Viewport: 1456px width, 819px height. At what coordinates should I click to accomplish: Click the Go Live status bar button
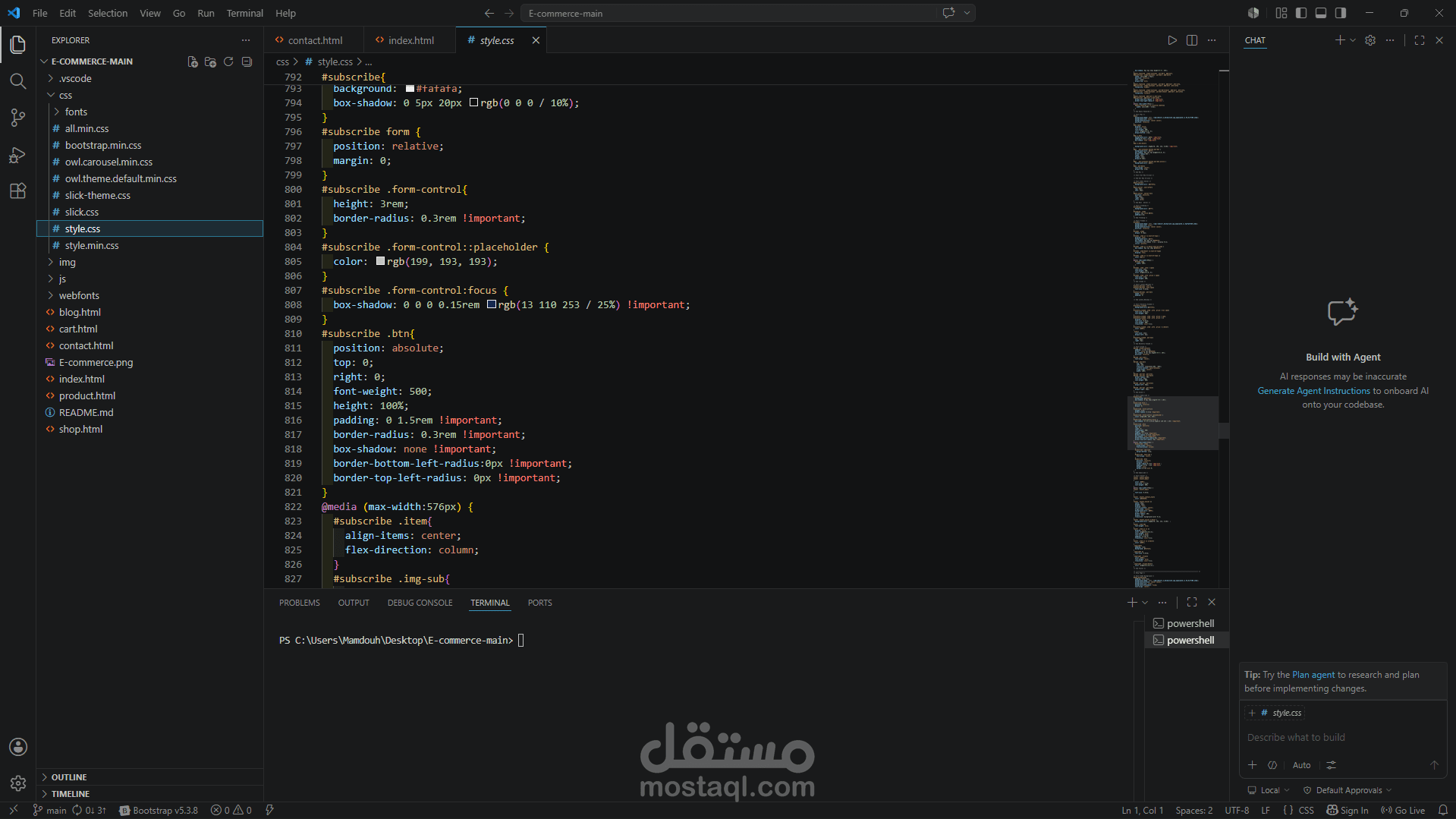coord(1403,810)
